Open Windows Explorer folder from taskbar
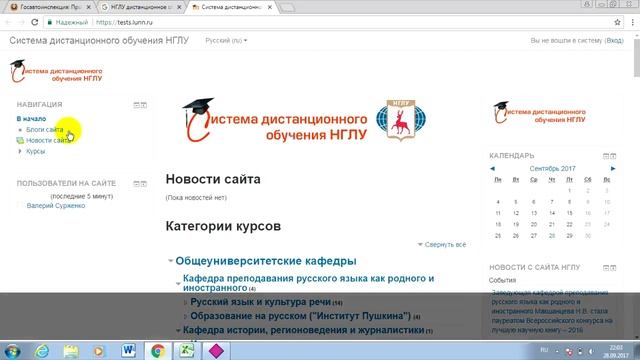This screenshot has width=640, height=360. click(x=71, y=351)
